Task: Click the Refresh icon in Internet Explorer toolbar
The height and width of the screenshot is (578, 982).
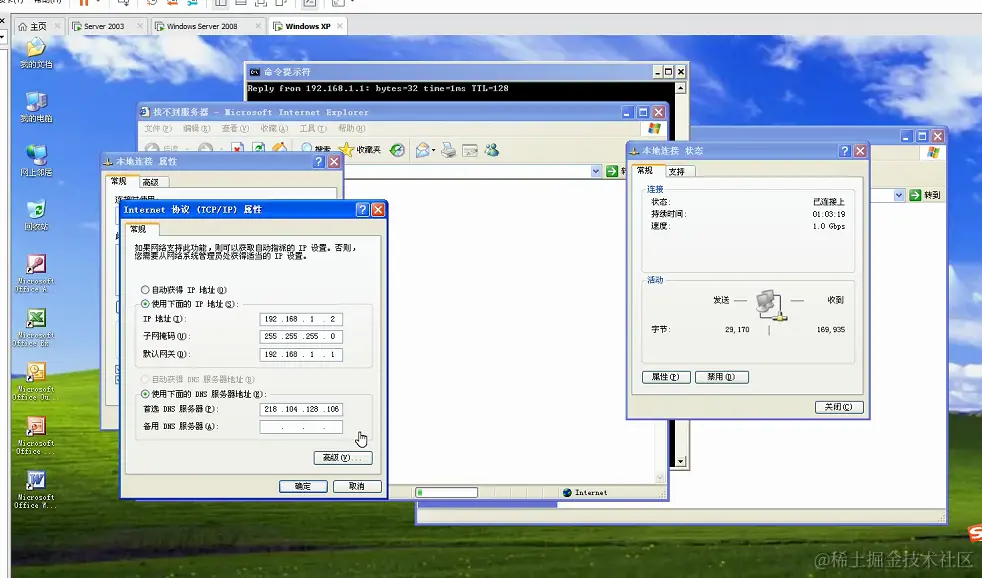Action: [x=258, y=149]
